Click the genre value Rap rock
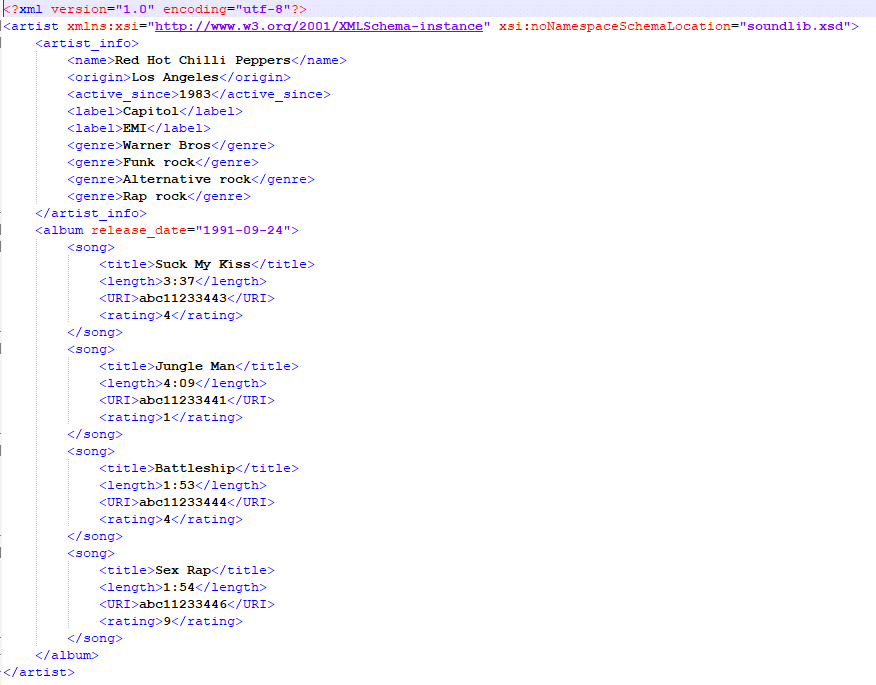The image size is (876, 685). pos(155,197)
